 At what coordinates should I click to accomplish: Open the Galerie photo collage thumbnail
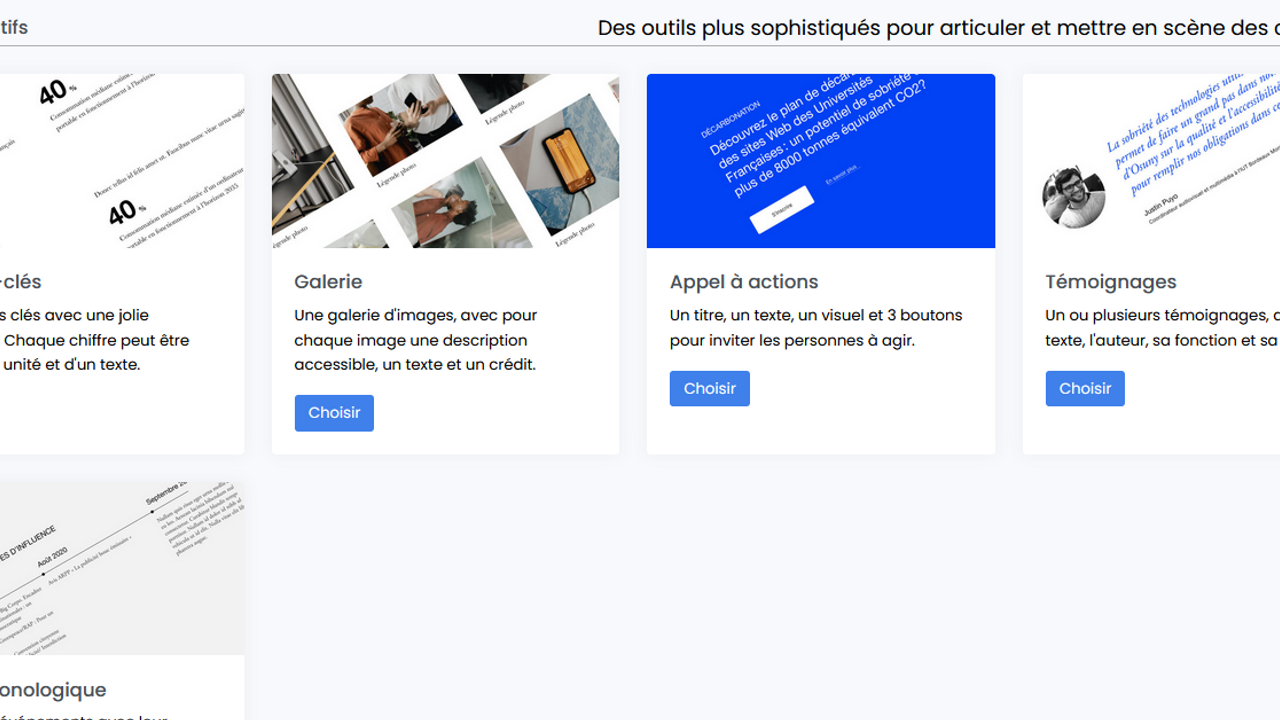[x=445, y=161]
